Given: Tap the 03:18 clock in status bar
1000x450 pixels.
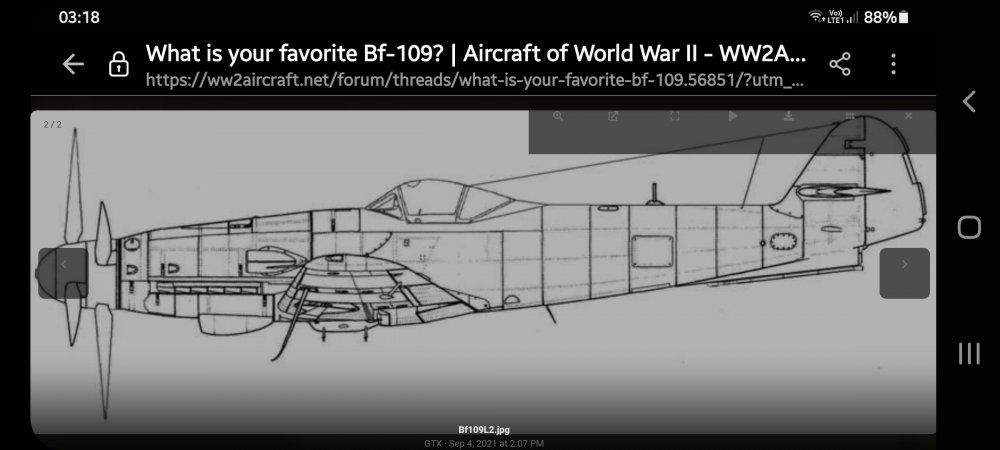Looking at the screenshot, I should pyautogui.click(x=79, y=17).
